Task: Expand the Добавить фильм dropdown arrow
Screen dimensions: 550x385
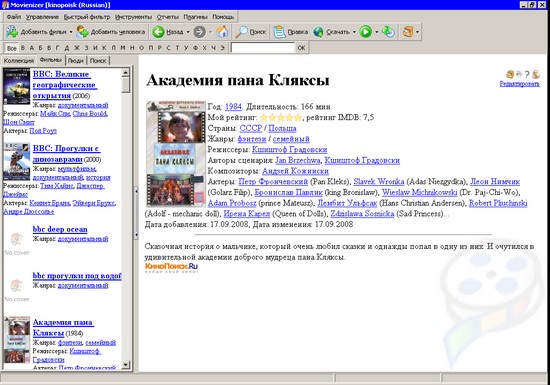Action: coord(71,32)
